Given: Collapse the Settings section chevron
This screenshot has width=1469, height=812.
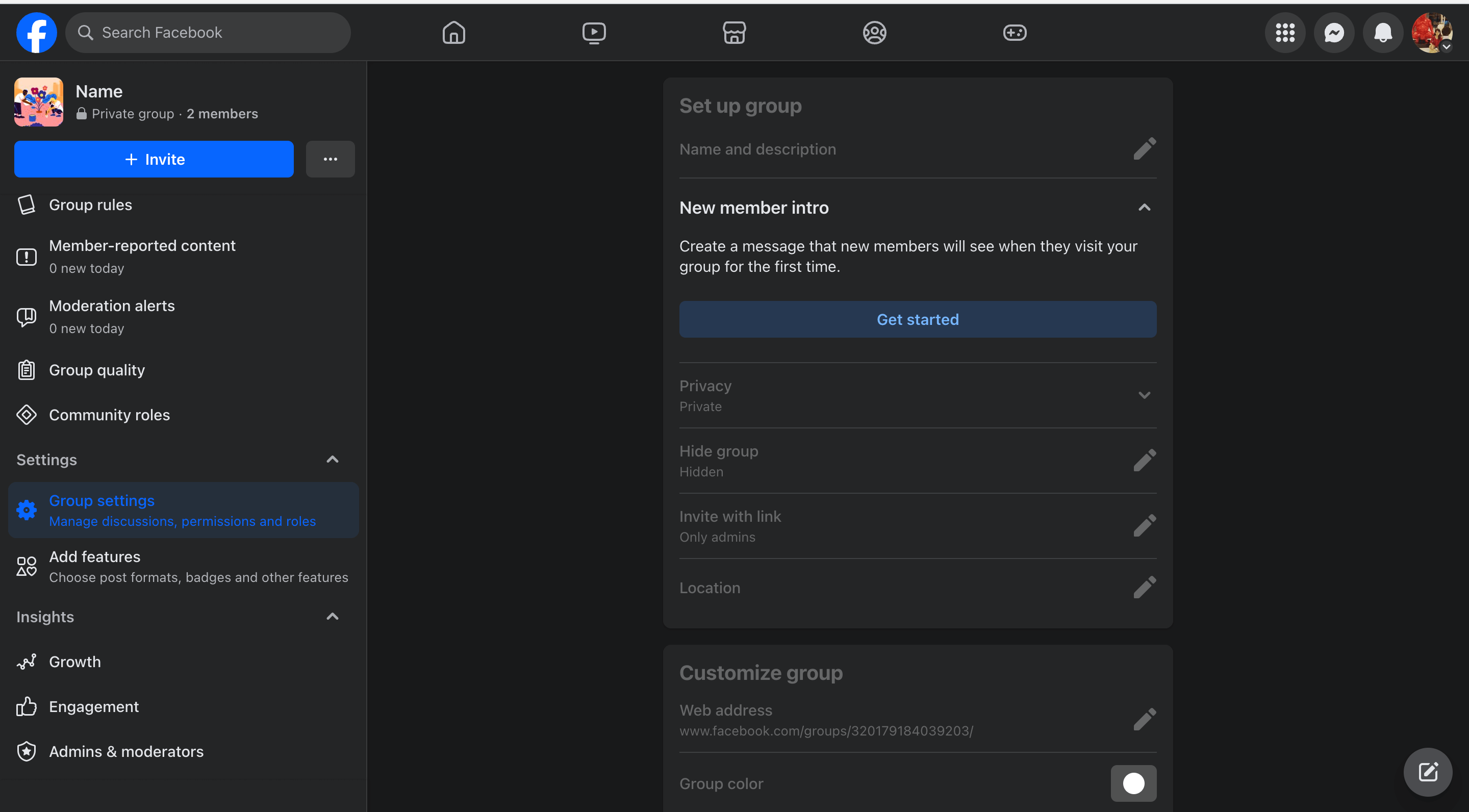Looking at the screenshot, I should click(333, 459).
